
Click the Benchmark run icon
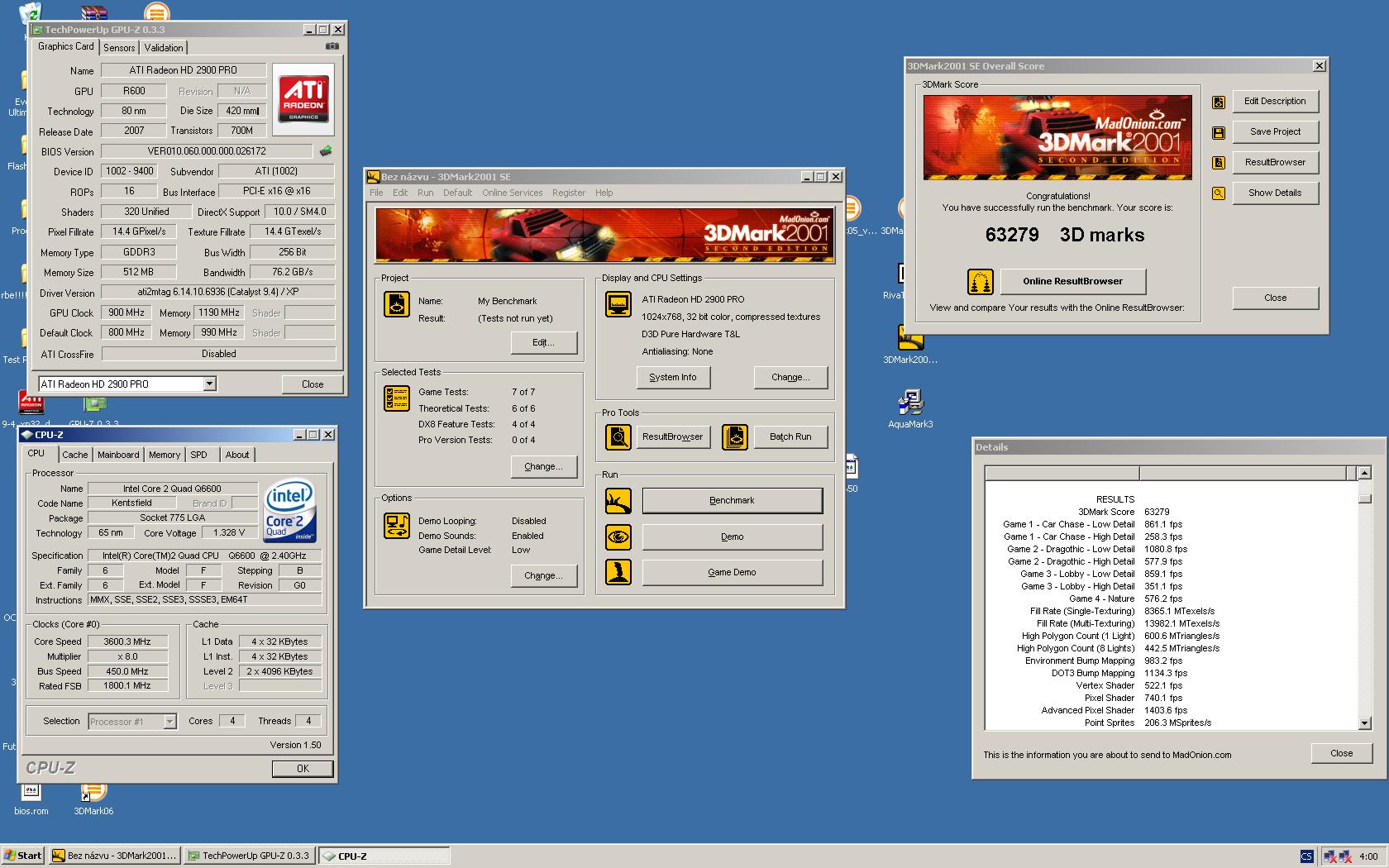(618, 500)
